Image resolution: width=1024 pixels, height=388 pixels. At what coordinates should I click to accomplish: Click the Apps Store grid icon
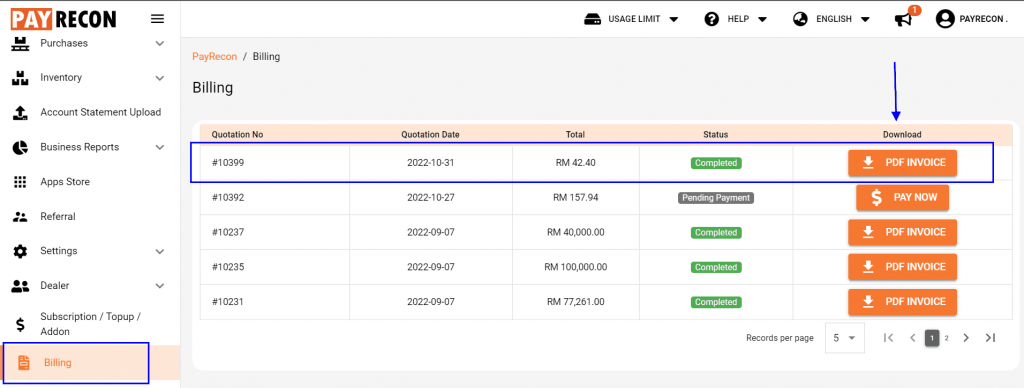click(20, 182)
